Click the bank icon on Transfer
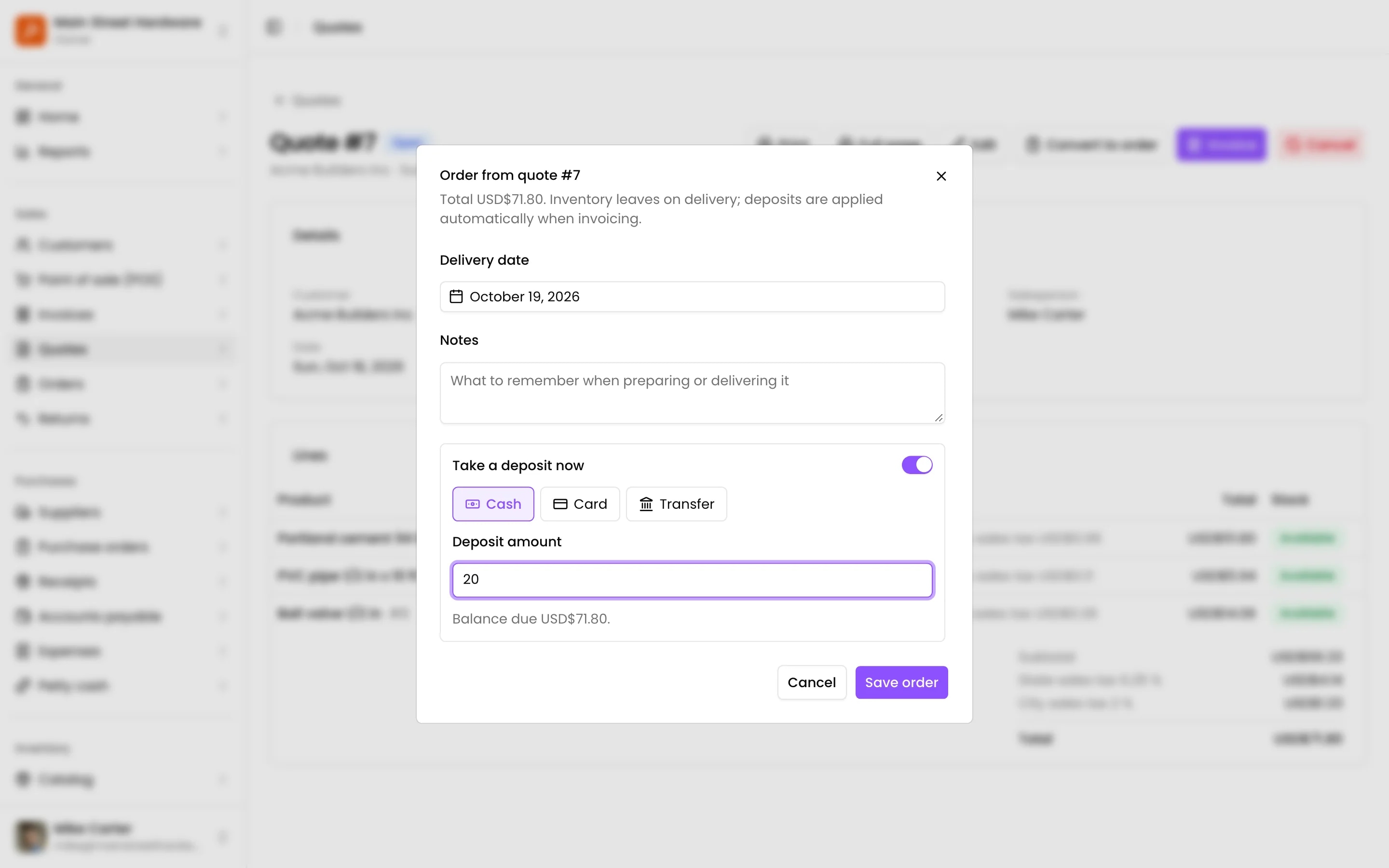Viewport: 1389px width, 868px height. [646, 504]
